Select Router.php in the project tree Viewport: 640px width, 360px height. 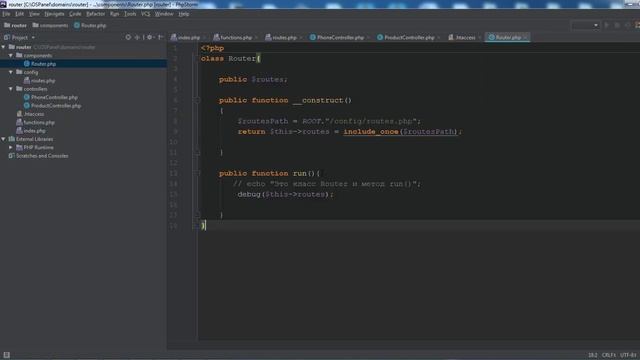(x=83, y=64)
